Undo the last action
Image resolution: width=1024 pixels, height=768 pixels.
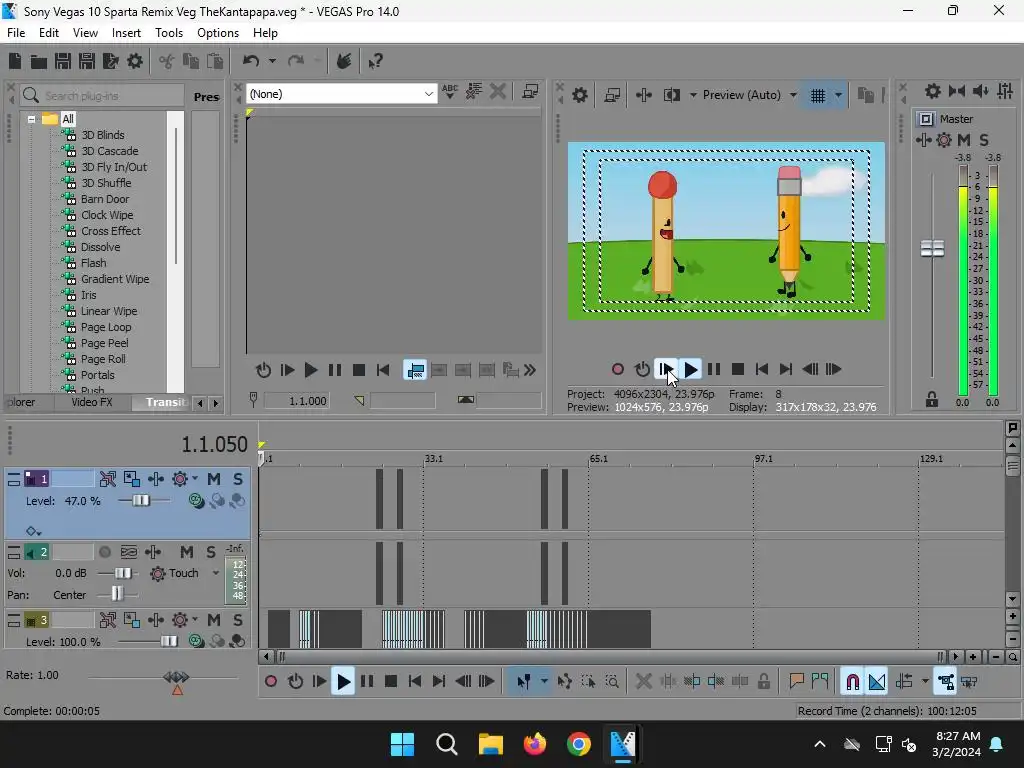251,61
